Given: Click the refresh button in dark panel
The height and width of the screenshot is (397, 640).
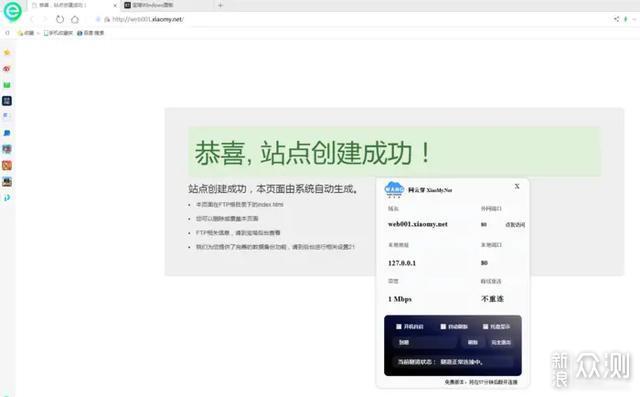Looking at the screenshot, I should click(x=473, y=342).
